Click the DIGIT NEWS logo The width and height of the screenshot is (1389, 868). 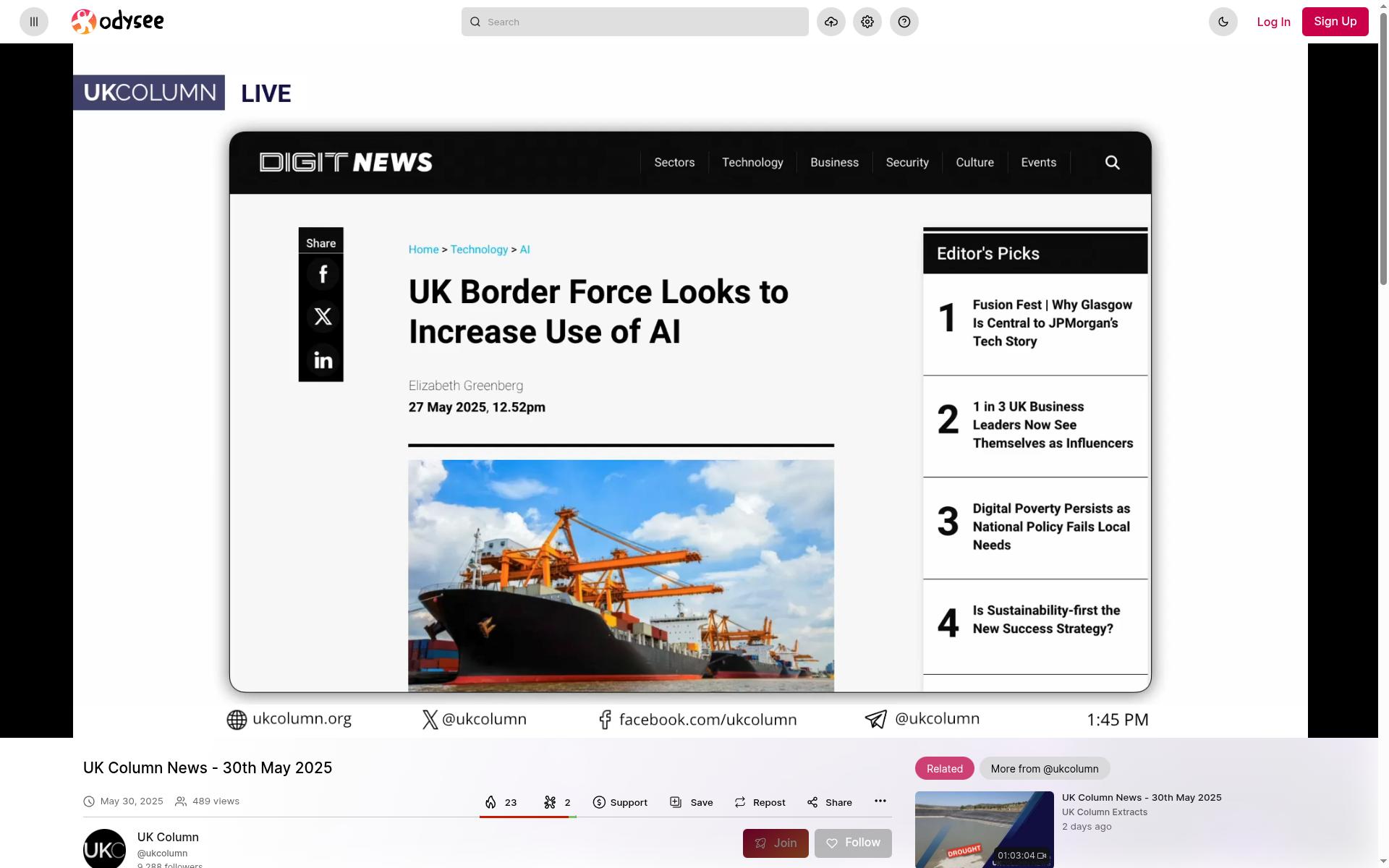346,162
